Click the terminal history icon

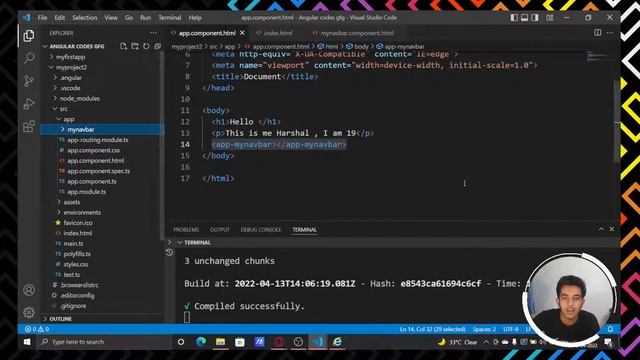pos(169,253)
